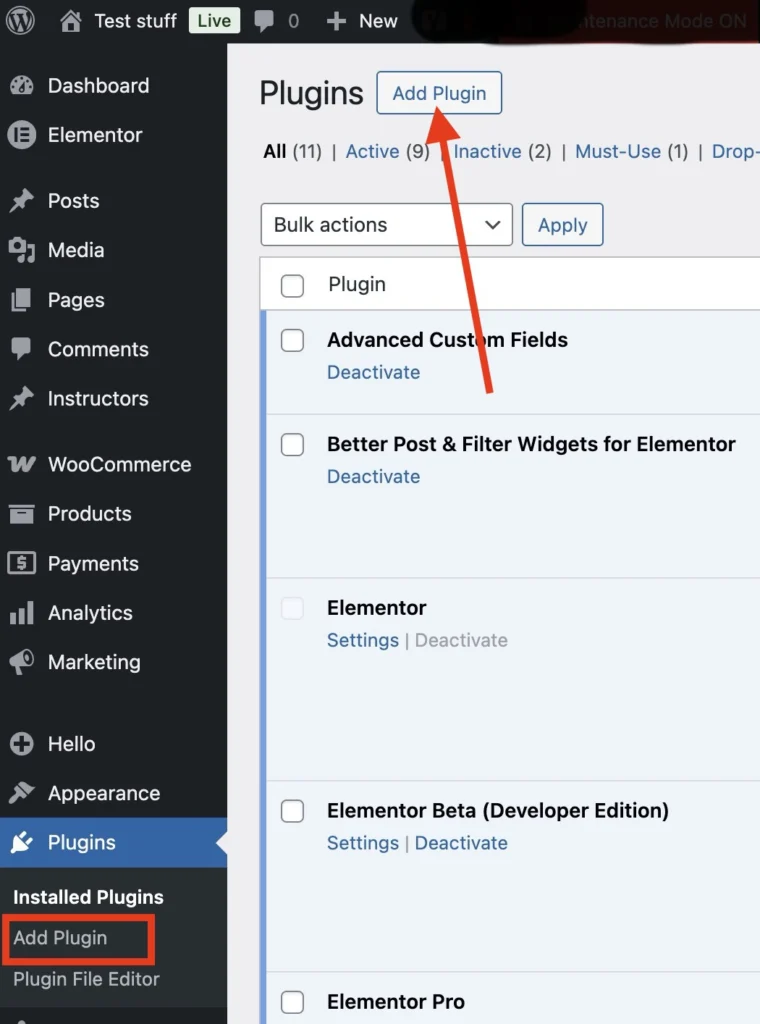760x1024 pixels.
Task: Open WooCommerce via its Woo icon
Action: [21, 464]
